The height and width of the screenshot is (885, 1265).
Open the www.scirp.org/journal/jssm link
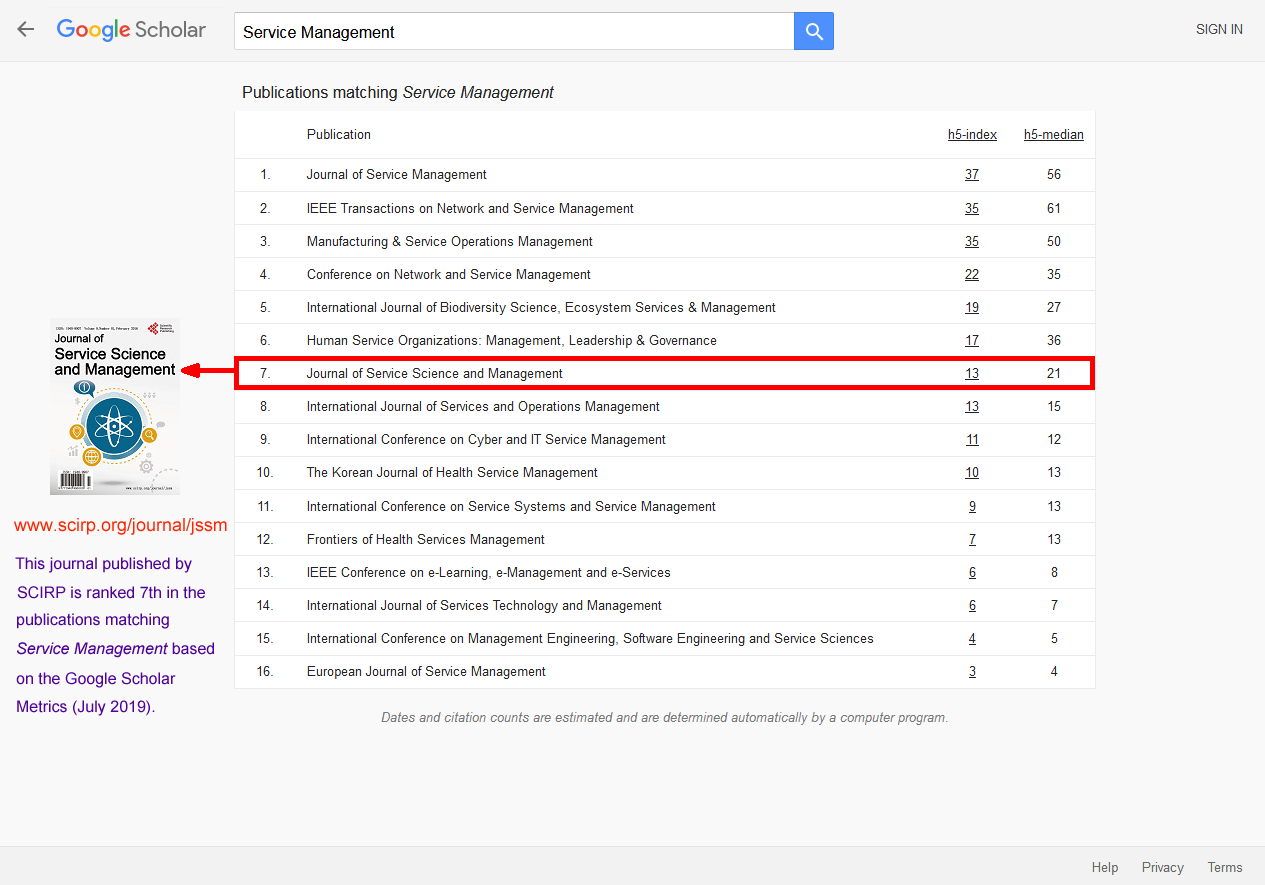click(120, 525)
